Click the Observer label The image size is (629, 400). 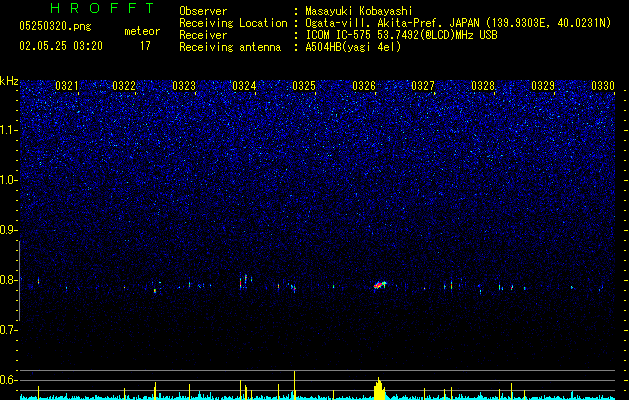(x=203, y=11)
